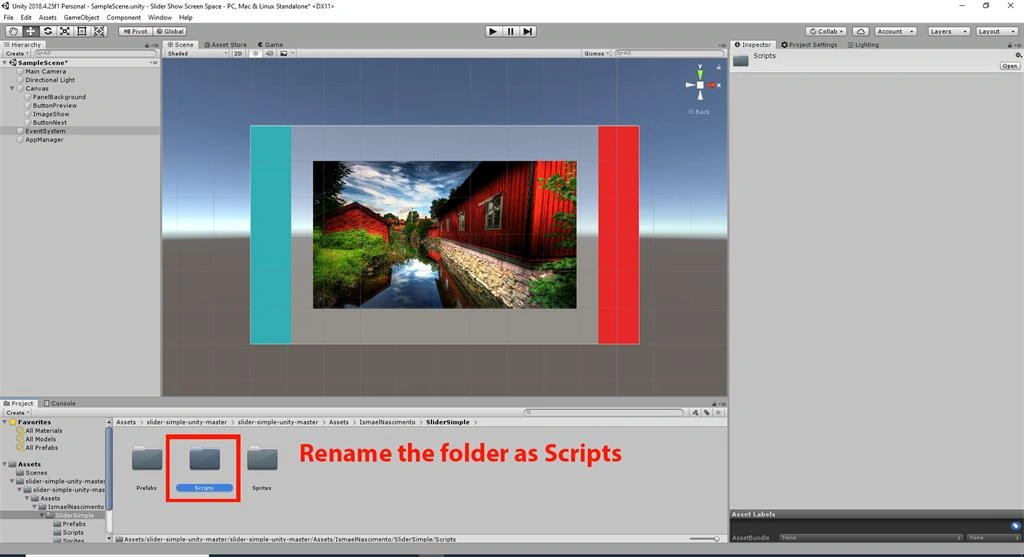The height and width of the screenshot is (557, 1024).
Task: Adjust the project icon size slider
Action: pyautogui.click(x=705, y=539)
